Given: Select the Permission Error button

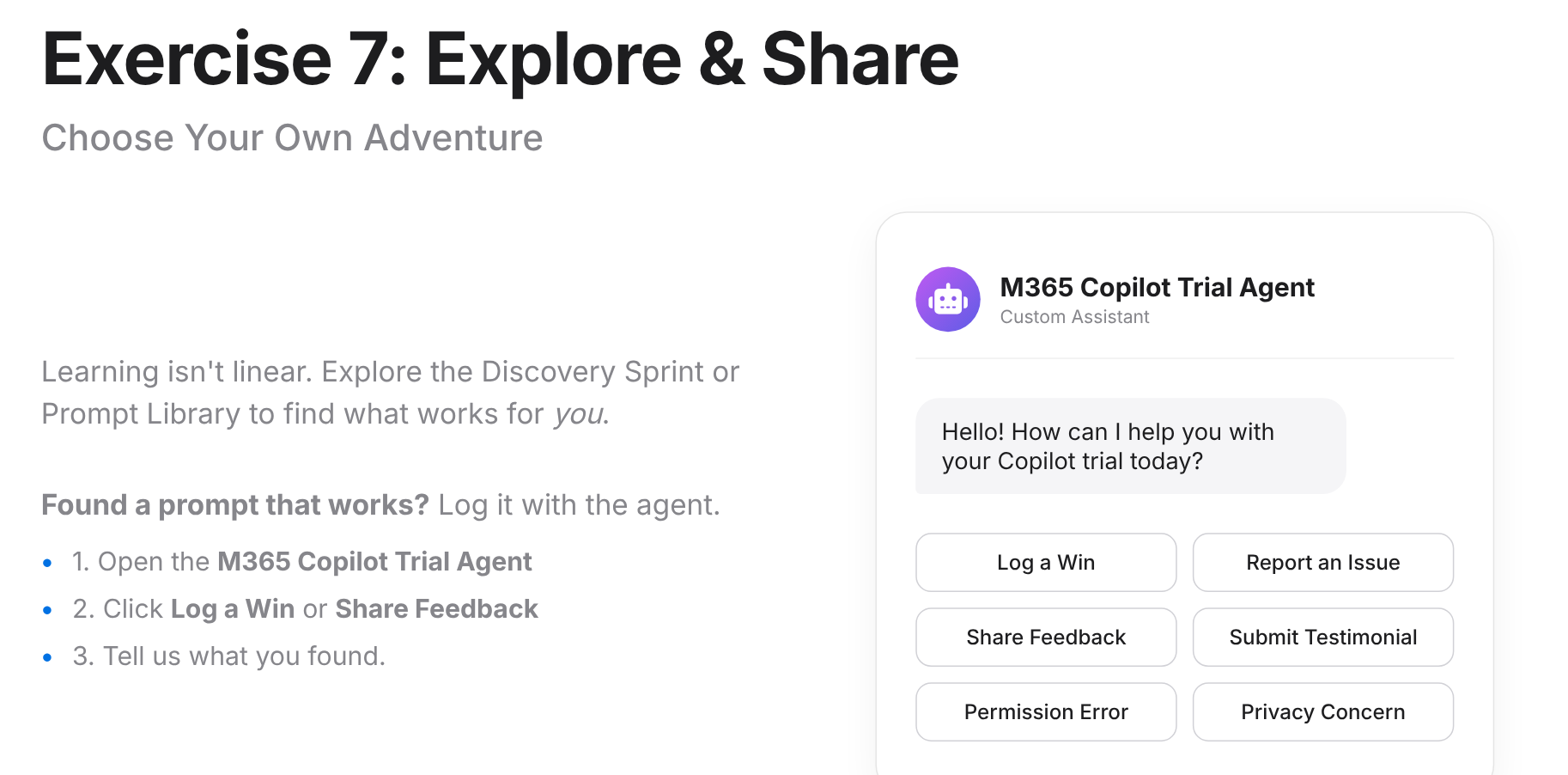Looking at the screenshot, I should [1045, 712].
